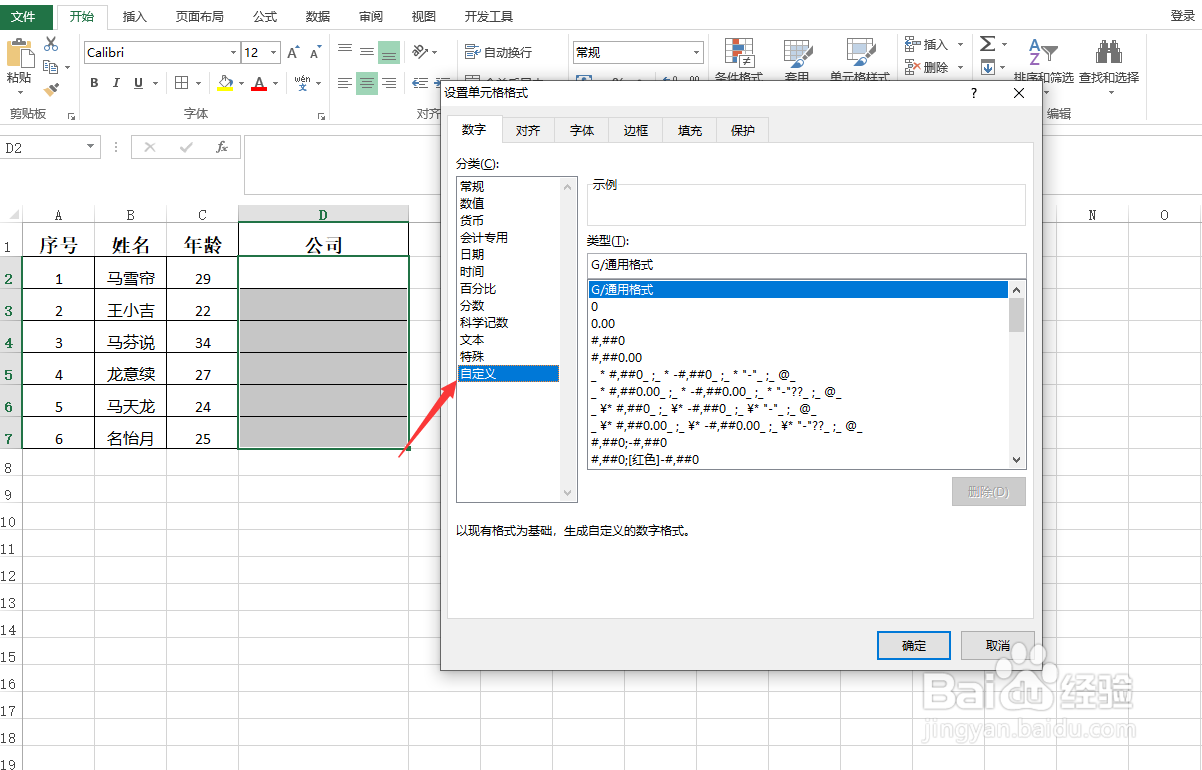Open the 字体 tab in dialog
Viewport: 1202px width, 770px height.
(x=582, y=130)
